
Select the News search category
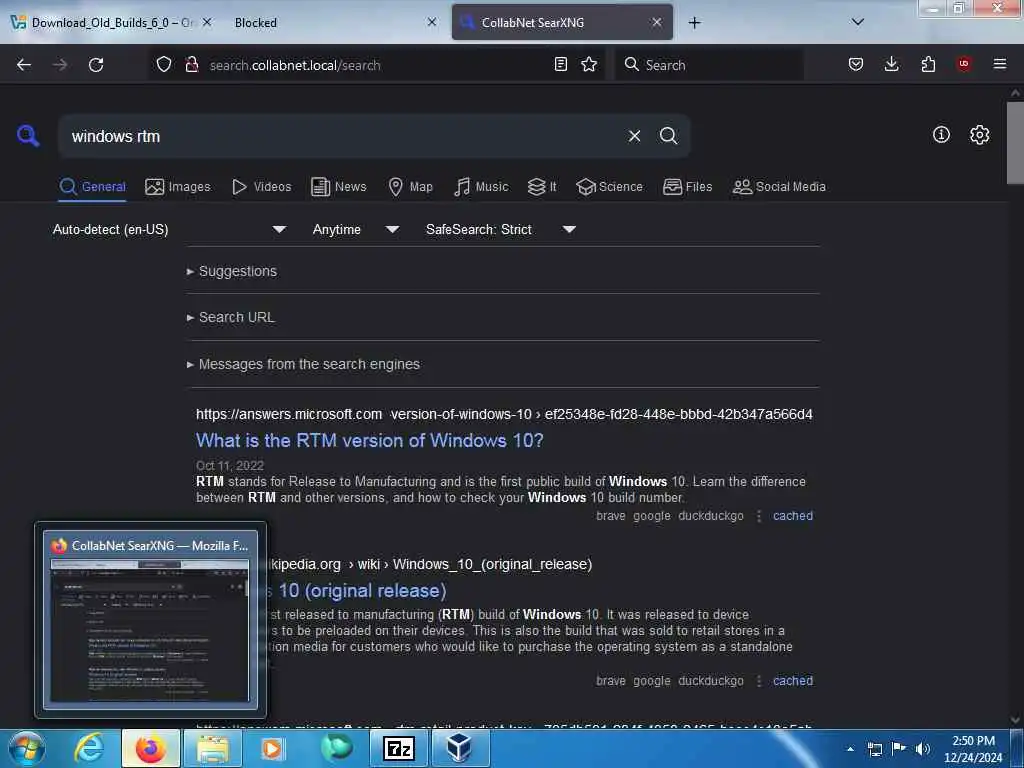coord(339,187)
